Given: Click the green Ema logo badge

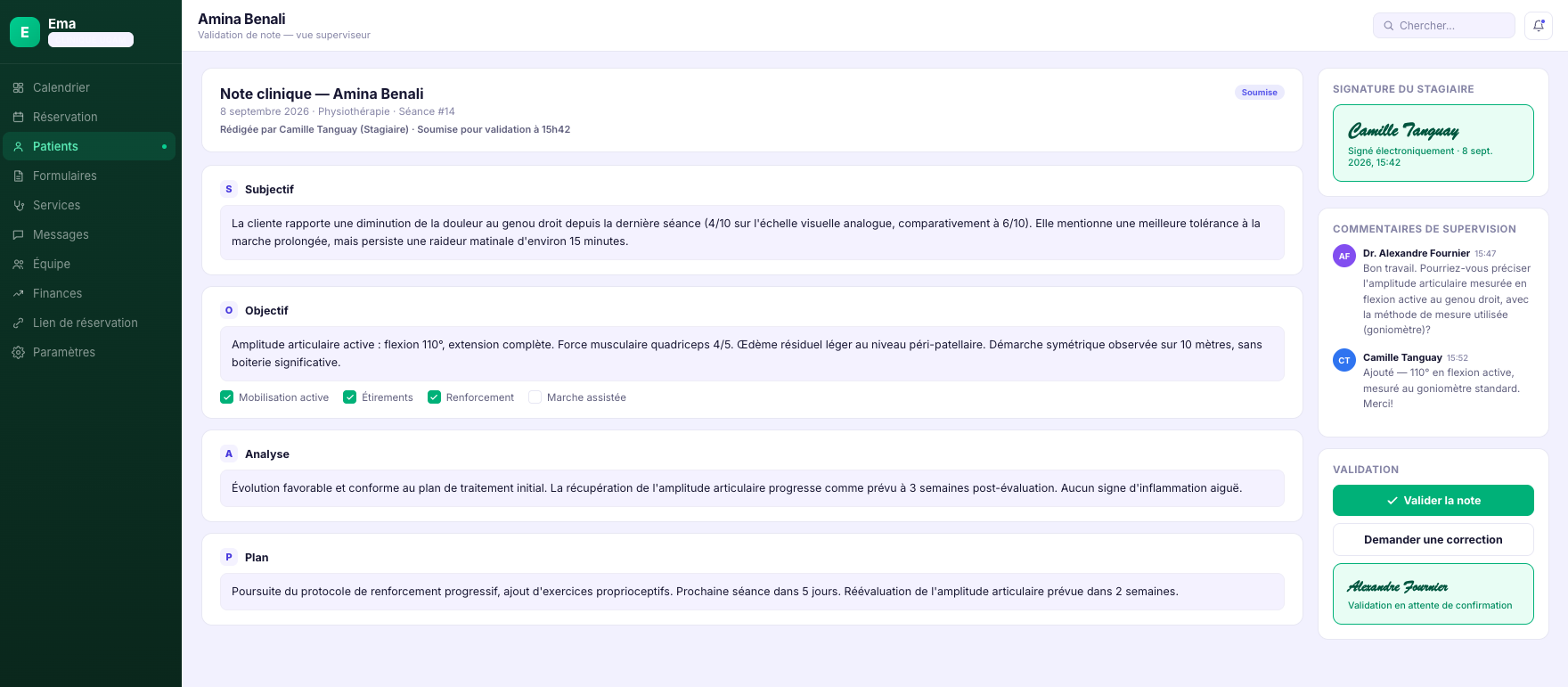Looking at the screenshot, I should tap(25, 32).
